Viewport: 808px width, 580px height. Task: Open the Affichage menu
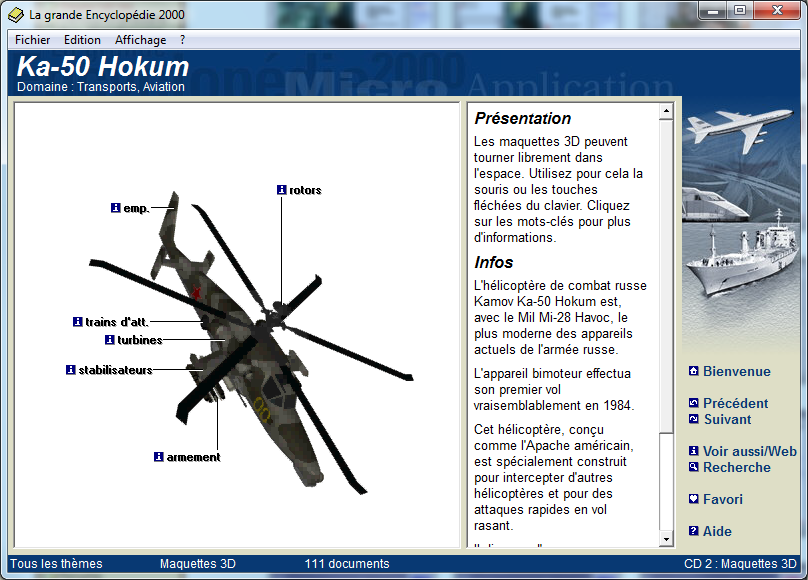[x=141, y=40]
